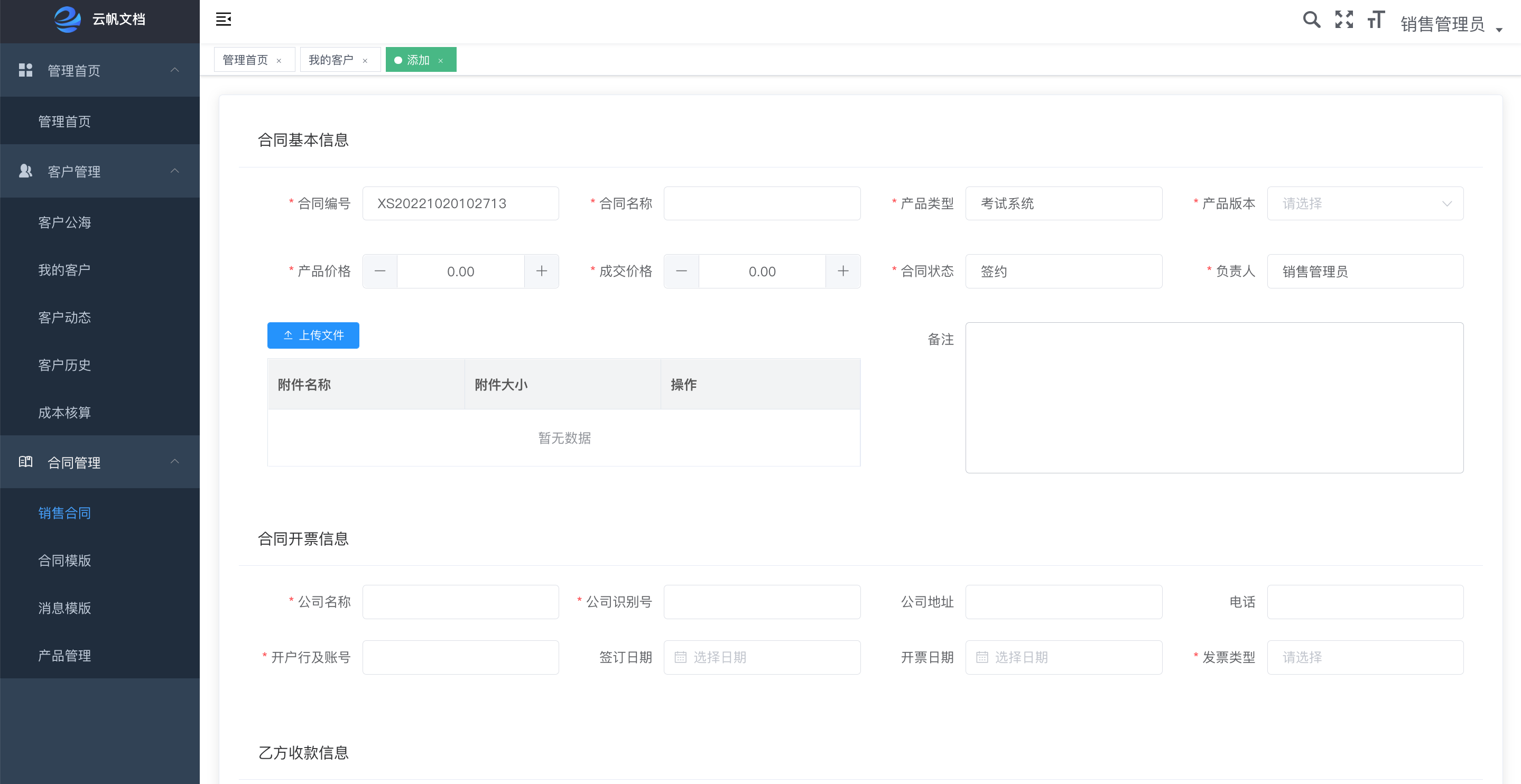The image size is (1521, 784).
Task: Open the 产品版本 dropdown
Action: coord(1365,204)
